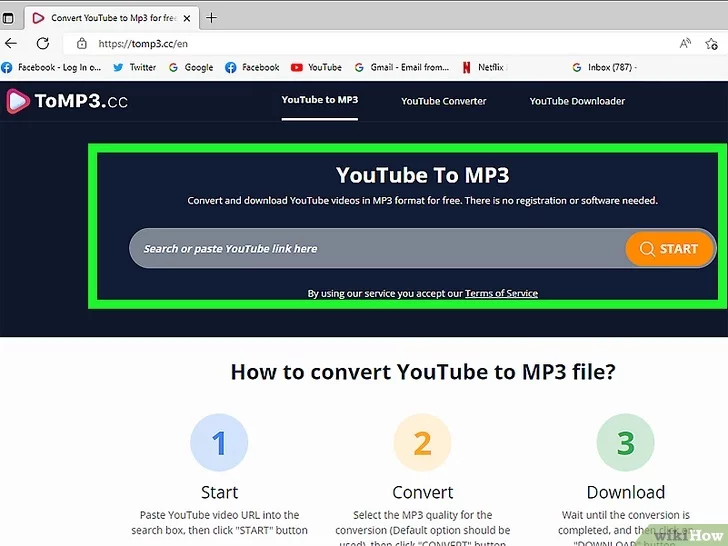
Task: Click the step 1 Start circle icon
Action: 219,442
